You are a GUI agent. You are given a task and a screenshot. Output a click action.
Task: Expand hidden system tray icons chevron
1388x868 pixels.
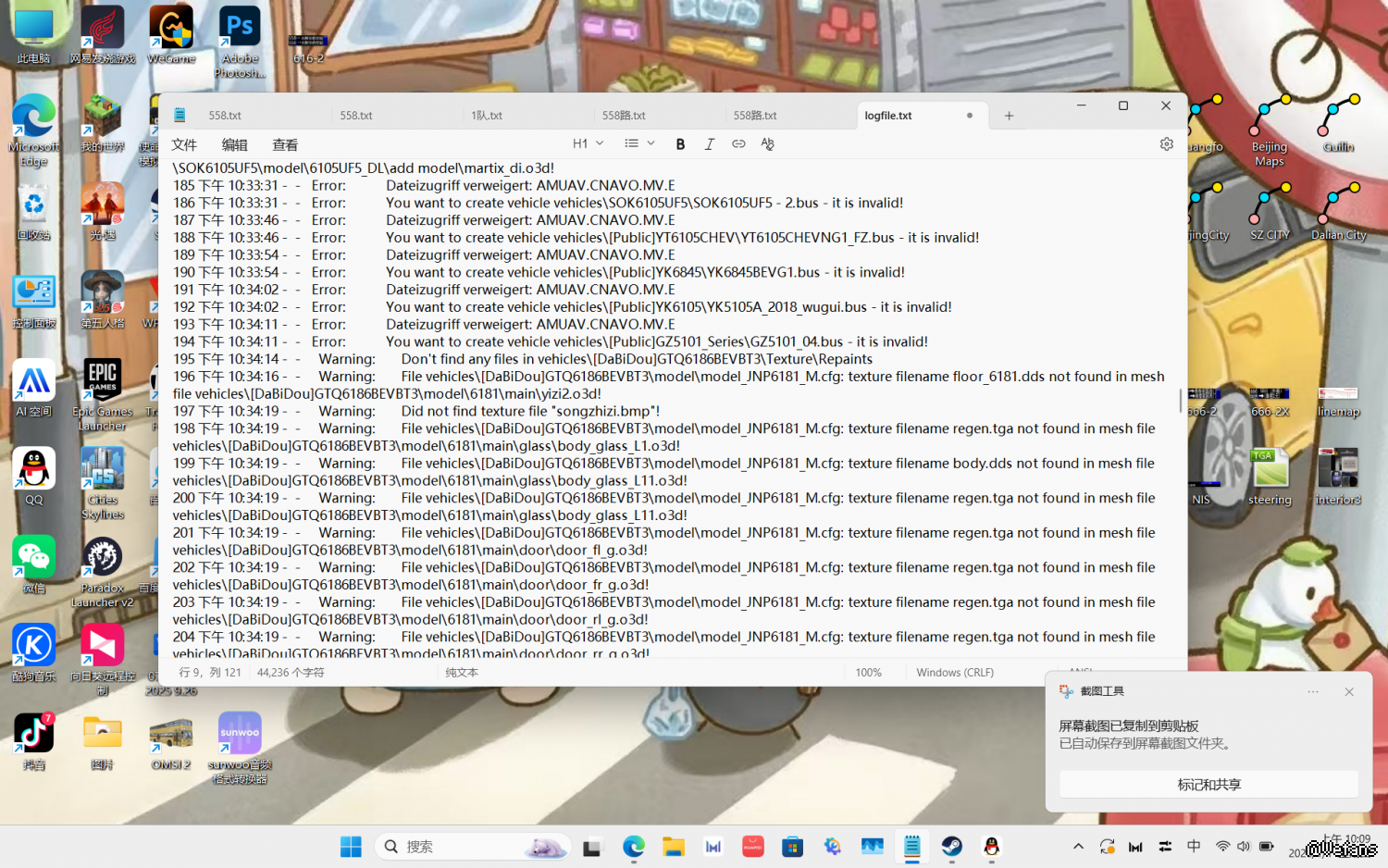1078,846
